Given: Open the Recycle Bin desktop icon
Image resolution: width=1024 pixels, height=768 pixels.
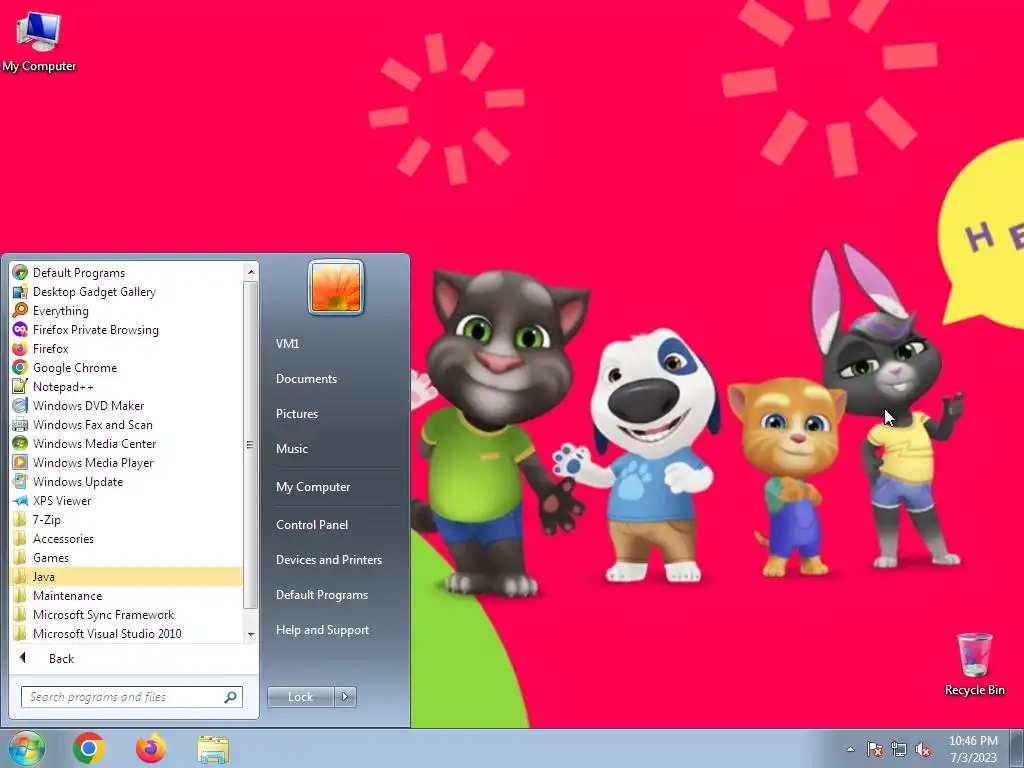Looking at the screenshot, I should point(974,664).
